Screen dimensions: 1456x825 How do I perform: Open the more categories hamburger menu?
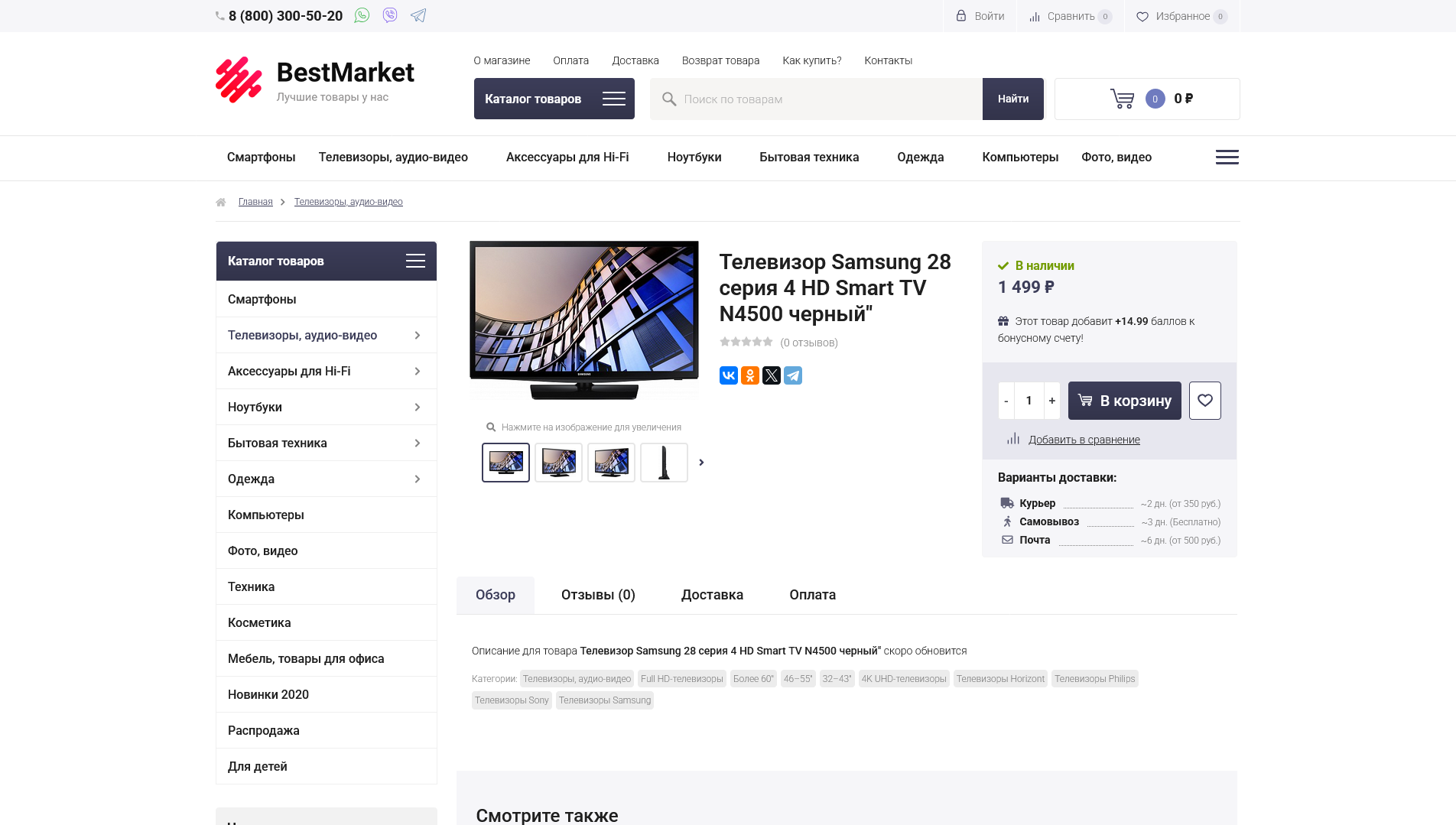pyautogui.click(x=1227, y=157)
